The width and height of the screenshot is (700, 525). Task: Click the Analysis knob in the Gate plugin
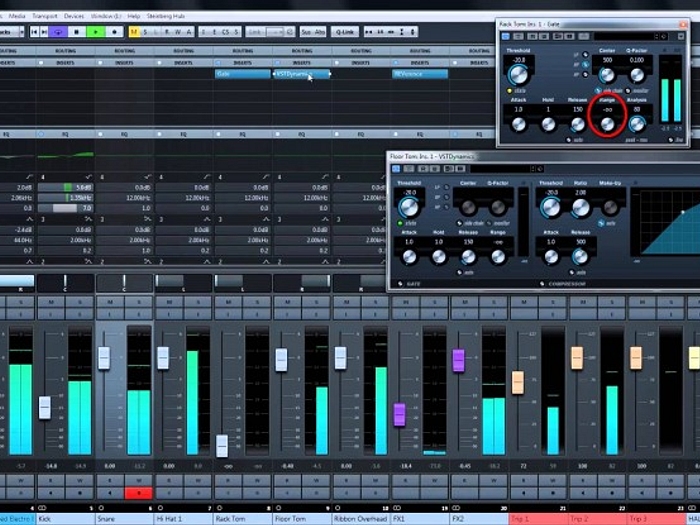coord(636,122)
